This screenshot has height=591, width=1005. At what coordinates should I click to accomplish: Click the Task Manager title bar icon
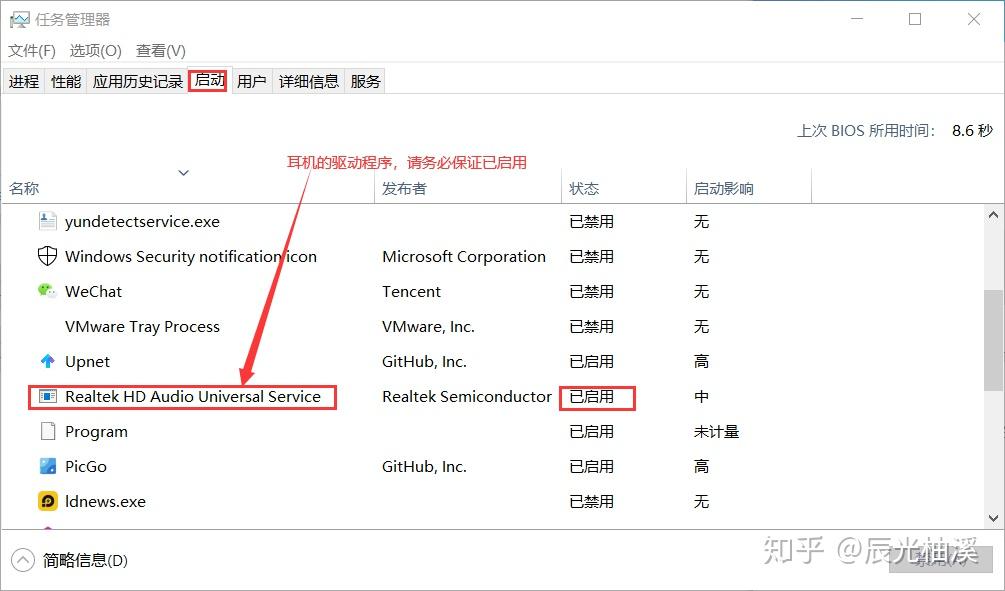(19, 20)
